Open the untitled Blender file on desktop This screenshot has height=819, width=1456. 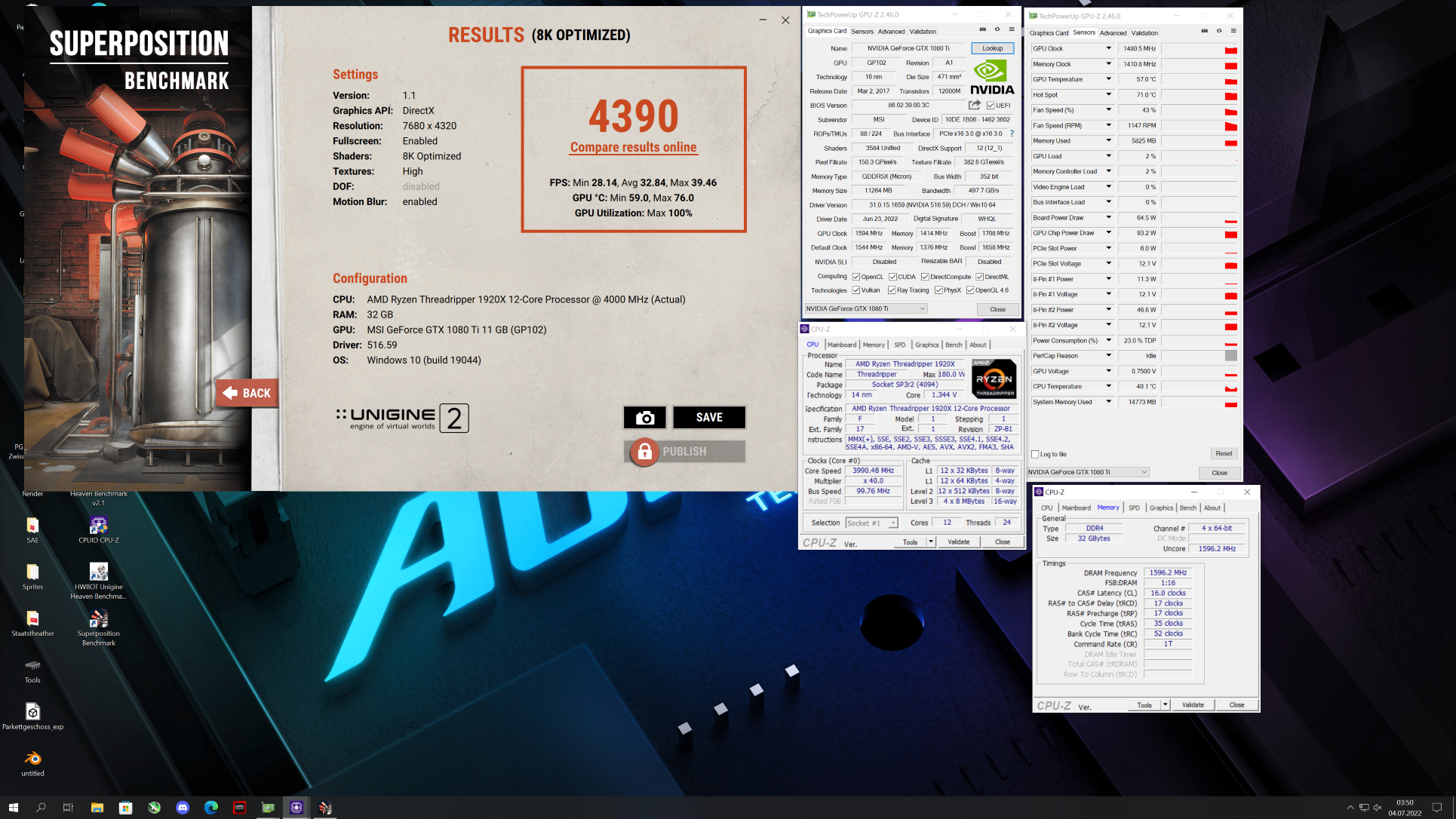click(x=32, y=763)
